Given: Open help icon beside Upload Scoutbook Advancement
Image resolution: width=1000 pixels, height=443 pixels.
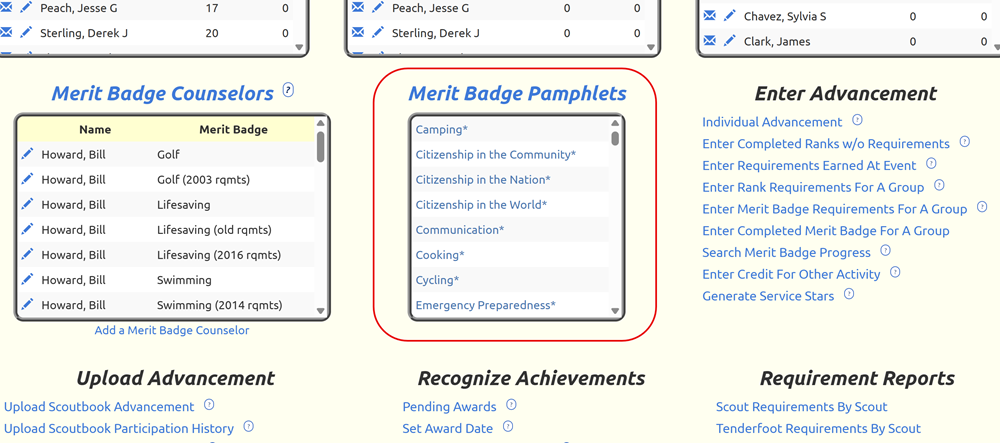Looking at the screenshot, I should [209, 404].
